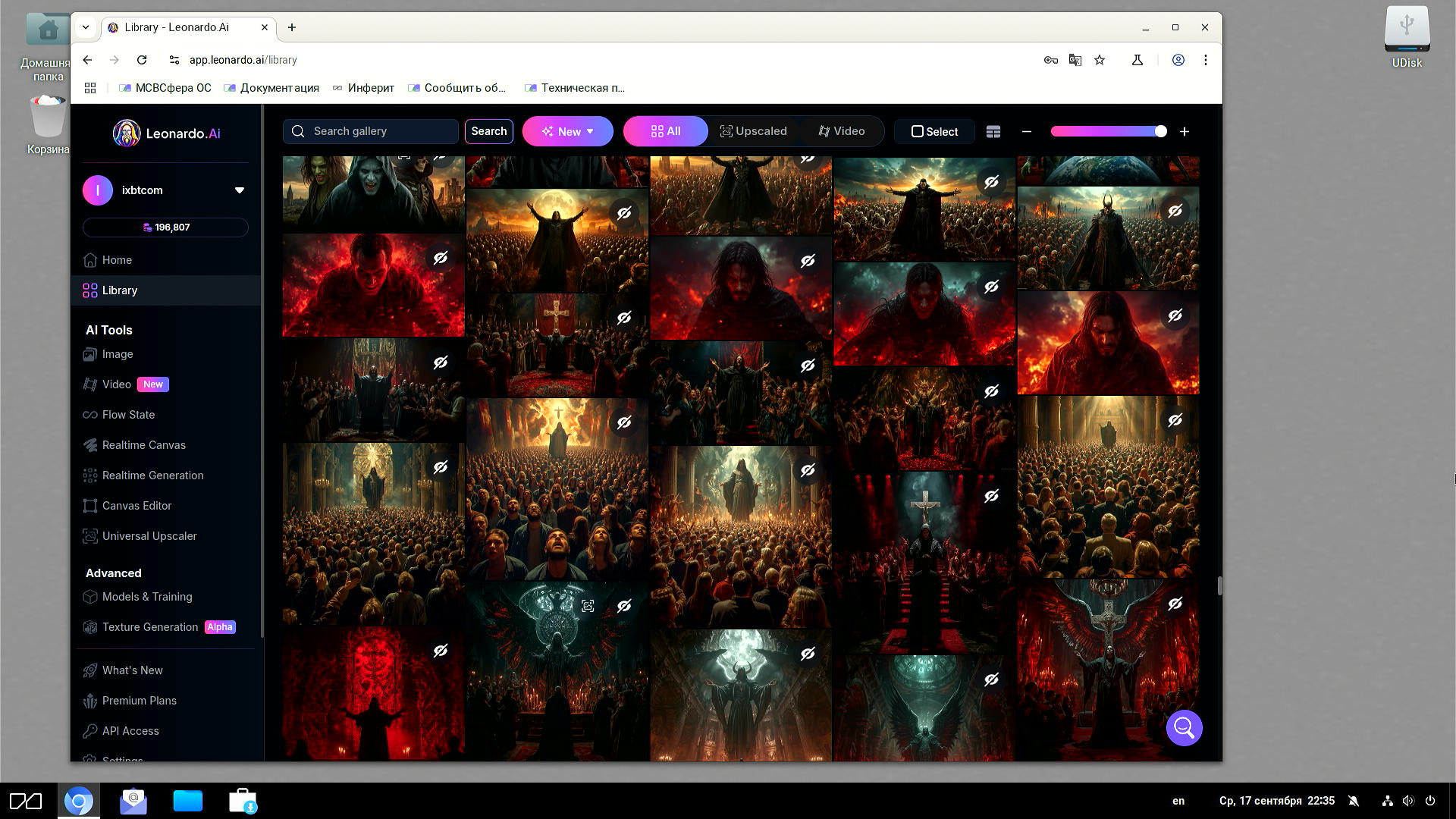Expand the ixbtcom account dropdown
Viewport: 1456px width, 819px height.
pyautogui.click(x=240, y=190)
